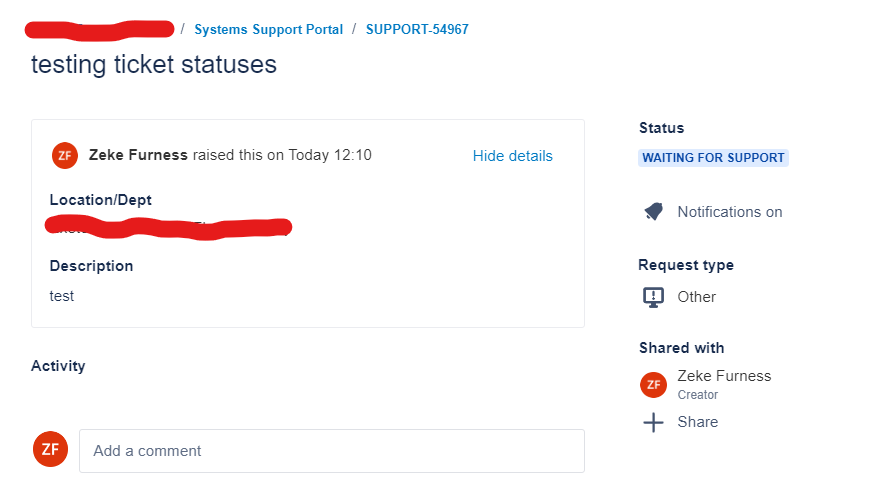Click inside the Add a comment field
Viewport: 877px width, 502px height.
[332, 451]
